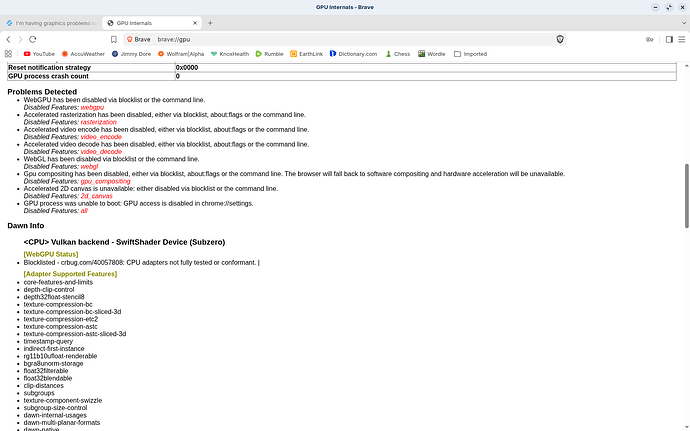Open the Dictionary.com bookmark
Image resolution: width=690 pixels, height=431 pixels.
[353, 54]
